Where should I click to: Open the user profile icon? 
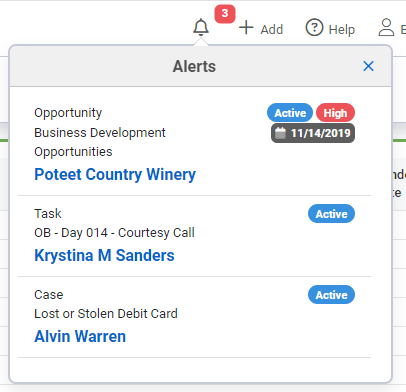386,27
